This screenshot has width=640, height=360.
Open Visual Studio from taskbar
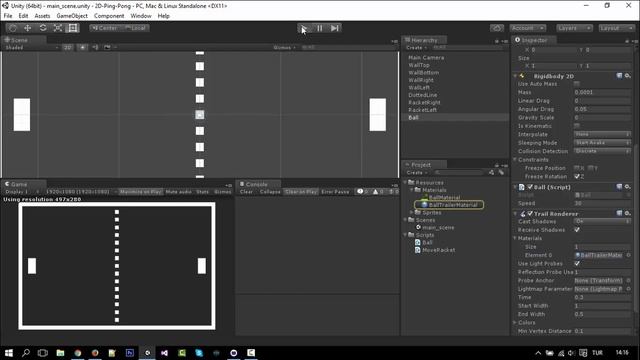click(x=164, y=353)
